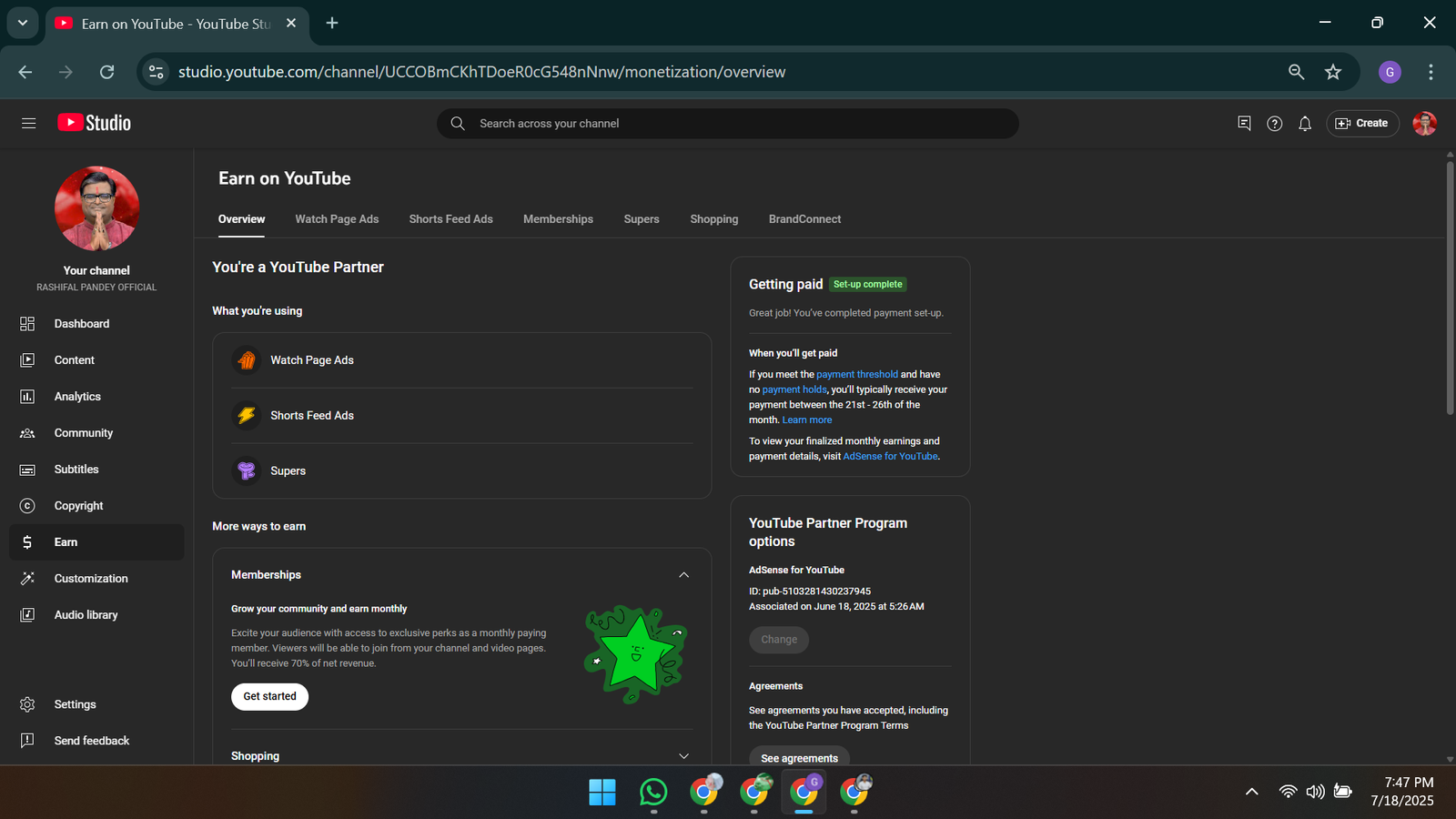Open the volume speaker tray icon
This screenshot has width=1456, height=819.
pyautogui.click(x=1315, y=792)
